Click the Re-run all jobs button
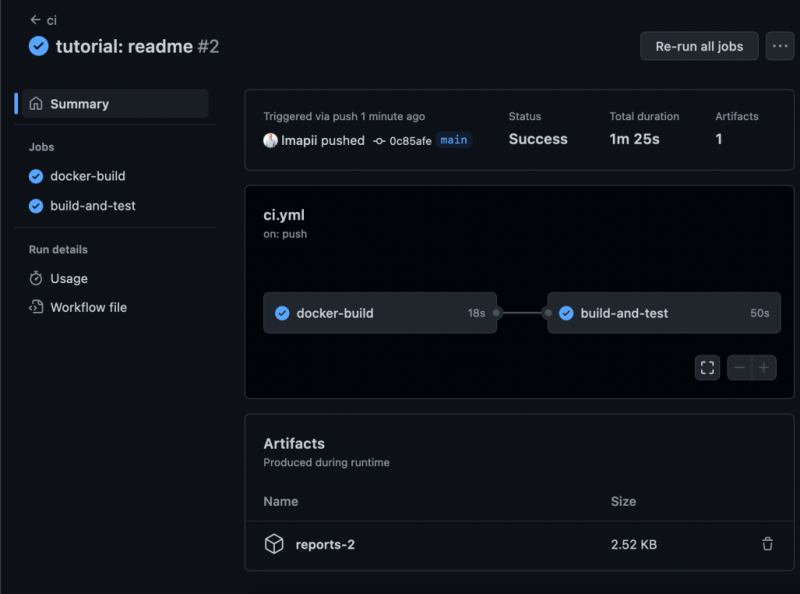Image resolution: width=800 pixels, height=594 pixels. tap(699, 46)
